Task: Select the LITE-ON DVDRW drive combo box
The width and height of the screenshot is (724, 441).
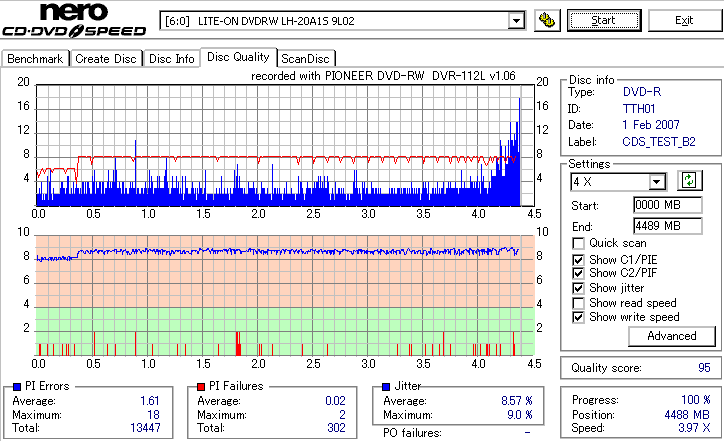Action: pos(343,21)
